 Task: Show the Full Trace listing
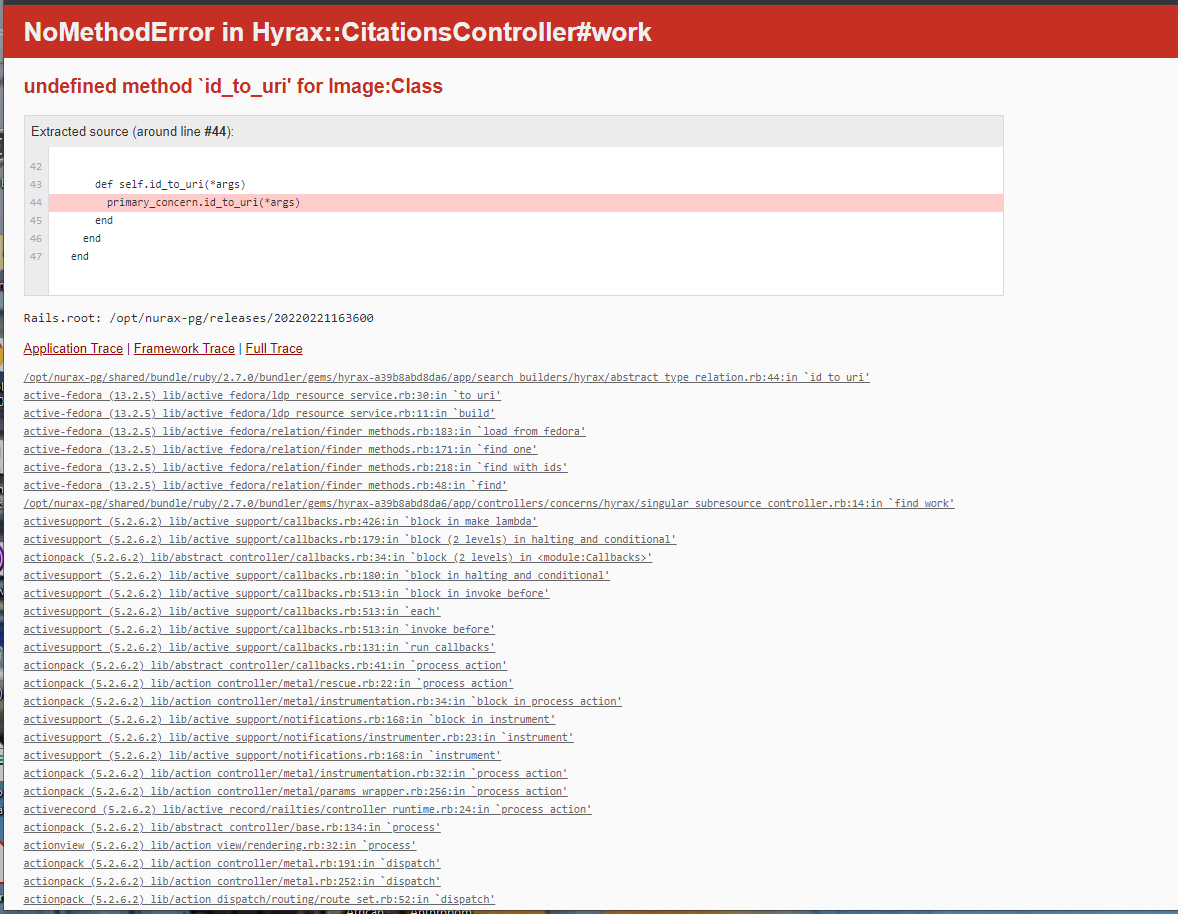pos(273,348)
